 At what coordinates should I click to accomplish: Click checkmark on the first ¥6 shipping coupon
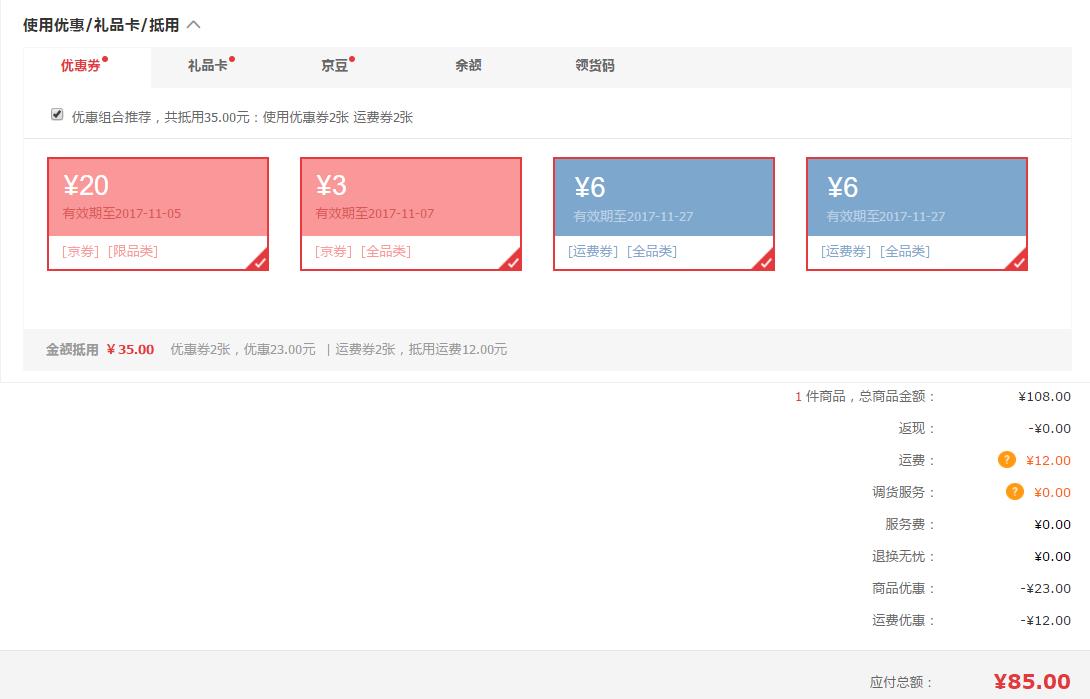(765, 261)
